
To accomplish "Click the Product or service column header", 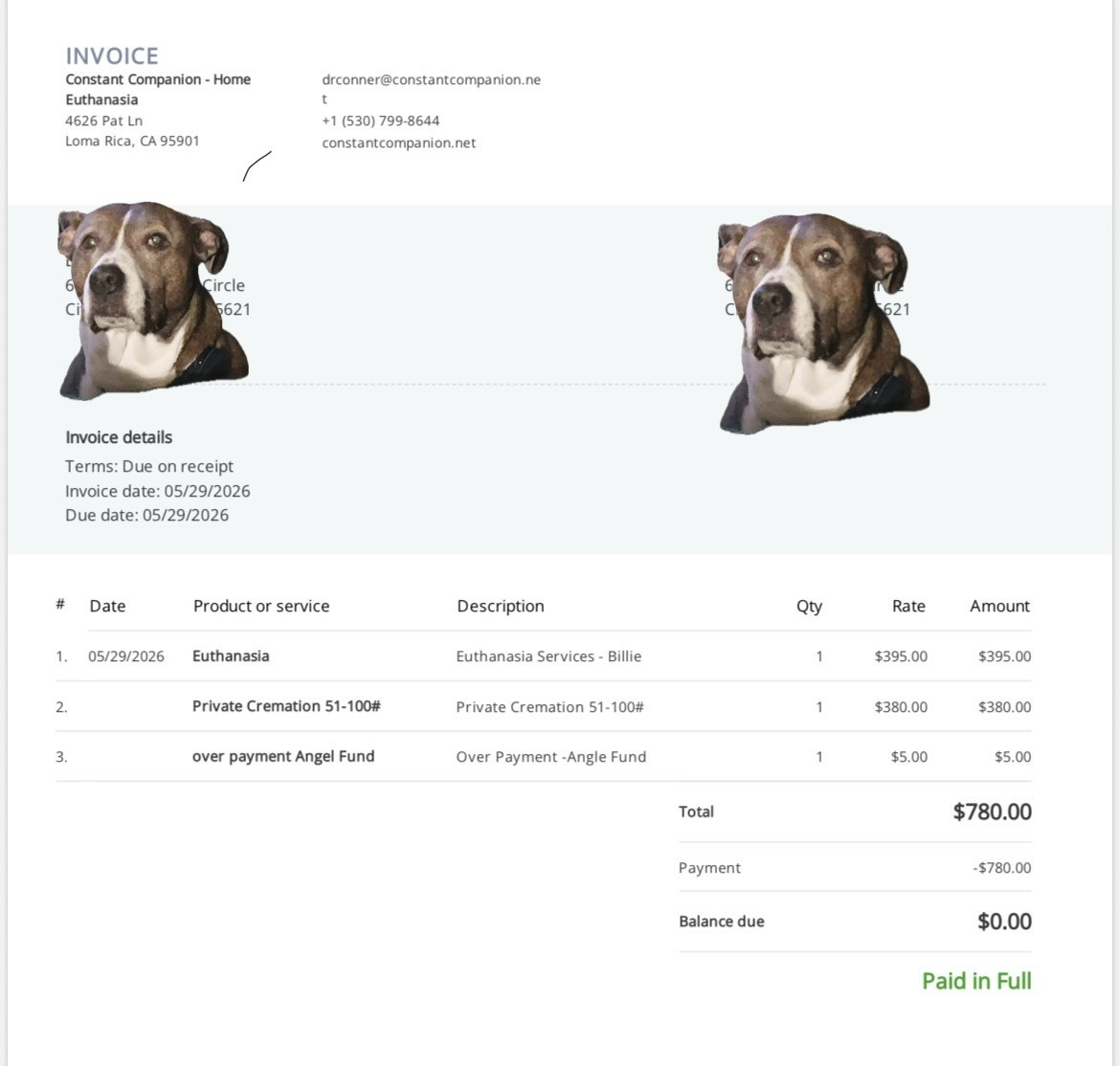I will click(261, 606).
